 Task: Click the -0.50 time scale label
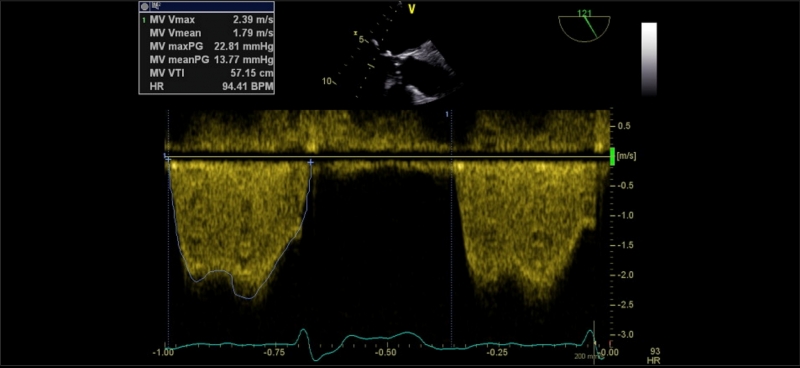click(x=386, y=353)
